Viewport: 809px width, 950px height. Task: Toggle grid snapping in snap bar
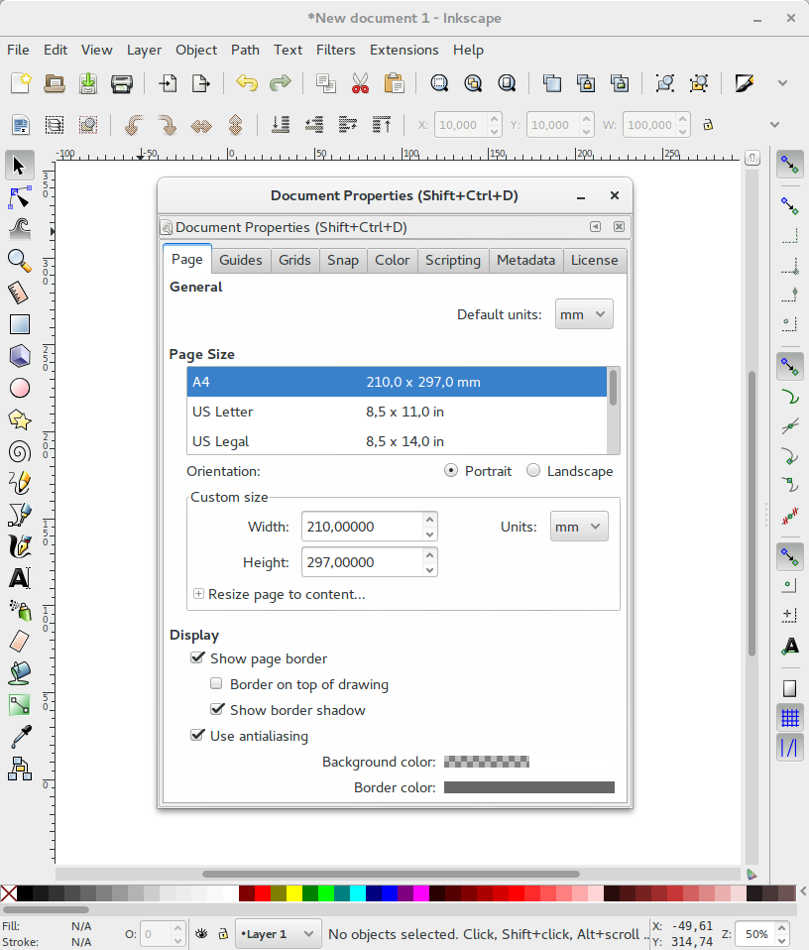pos(790,718)
